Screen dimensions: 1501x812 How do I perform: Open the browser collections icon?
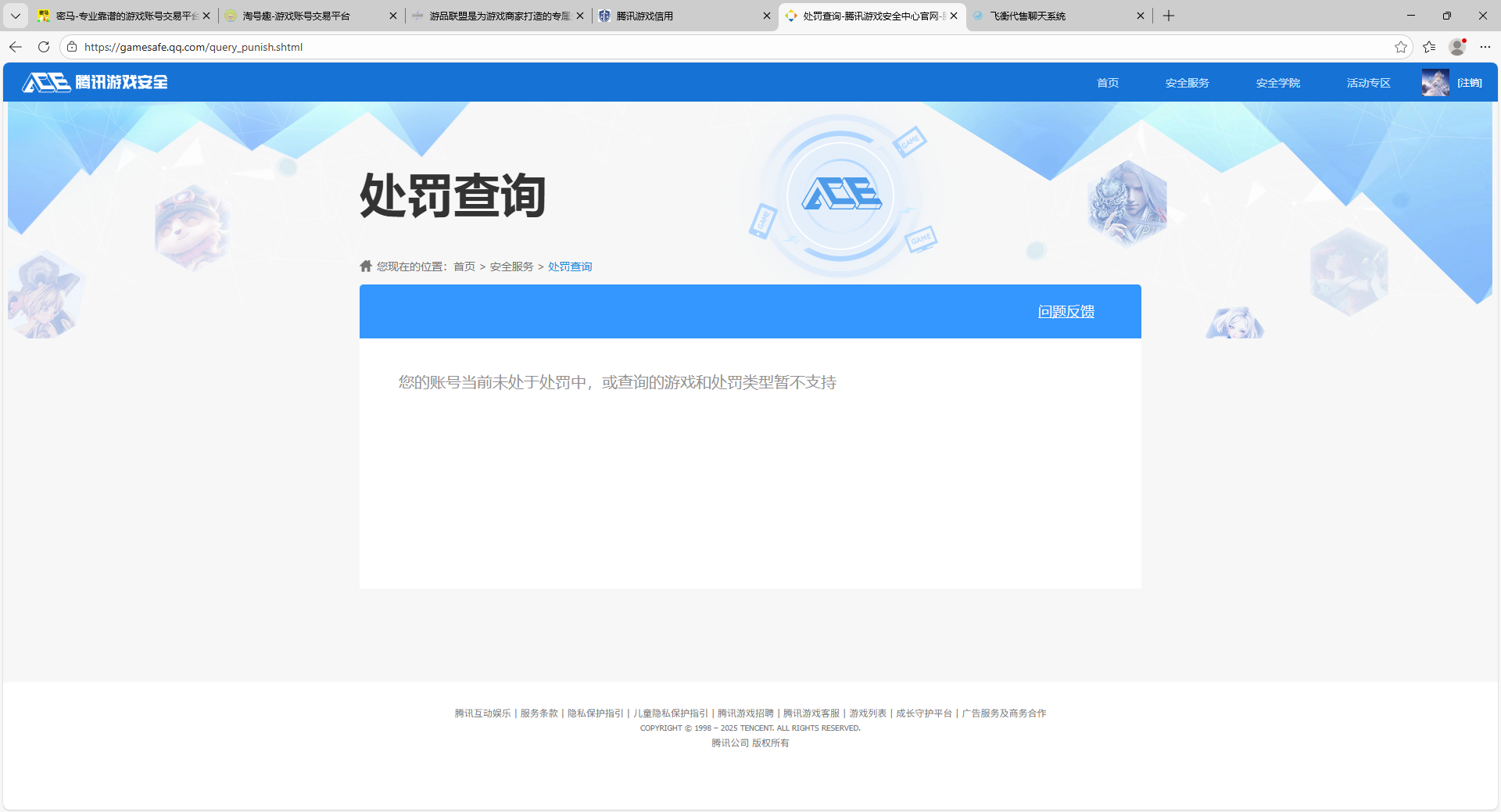pyautogui.click(x=1430, y=47)
